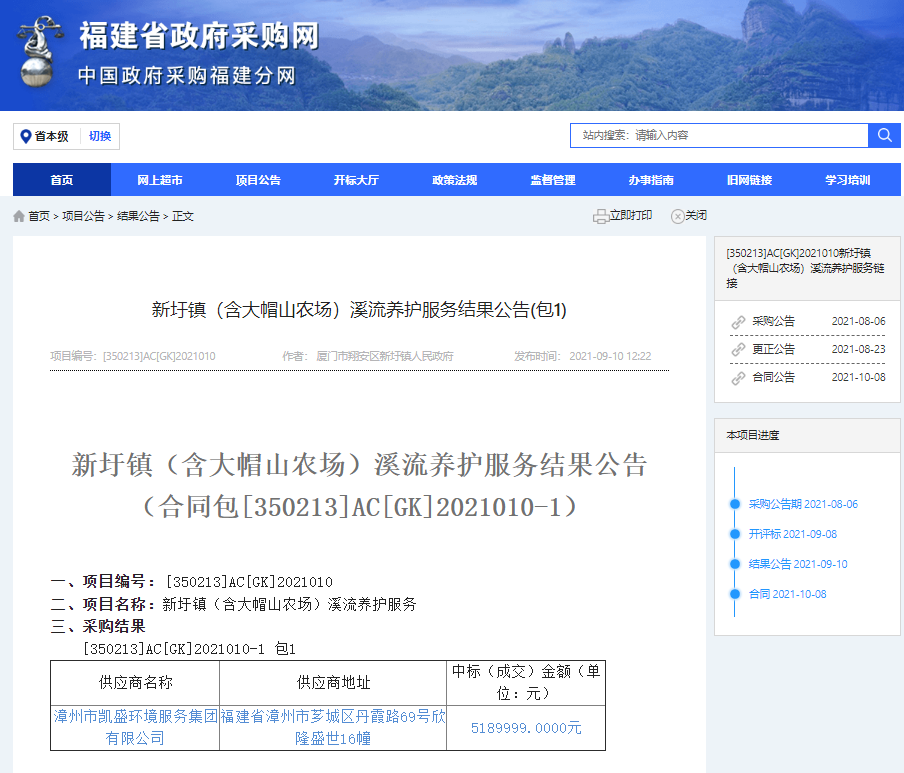Screen dimensions: 904x773
Task: Click the amount 5189999.0000元 cell
Action: click(526, 728)
